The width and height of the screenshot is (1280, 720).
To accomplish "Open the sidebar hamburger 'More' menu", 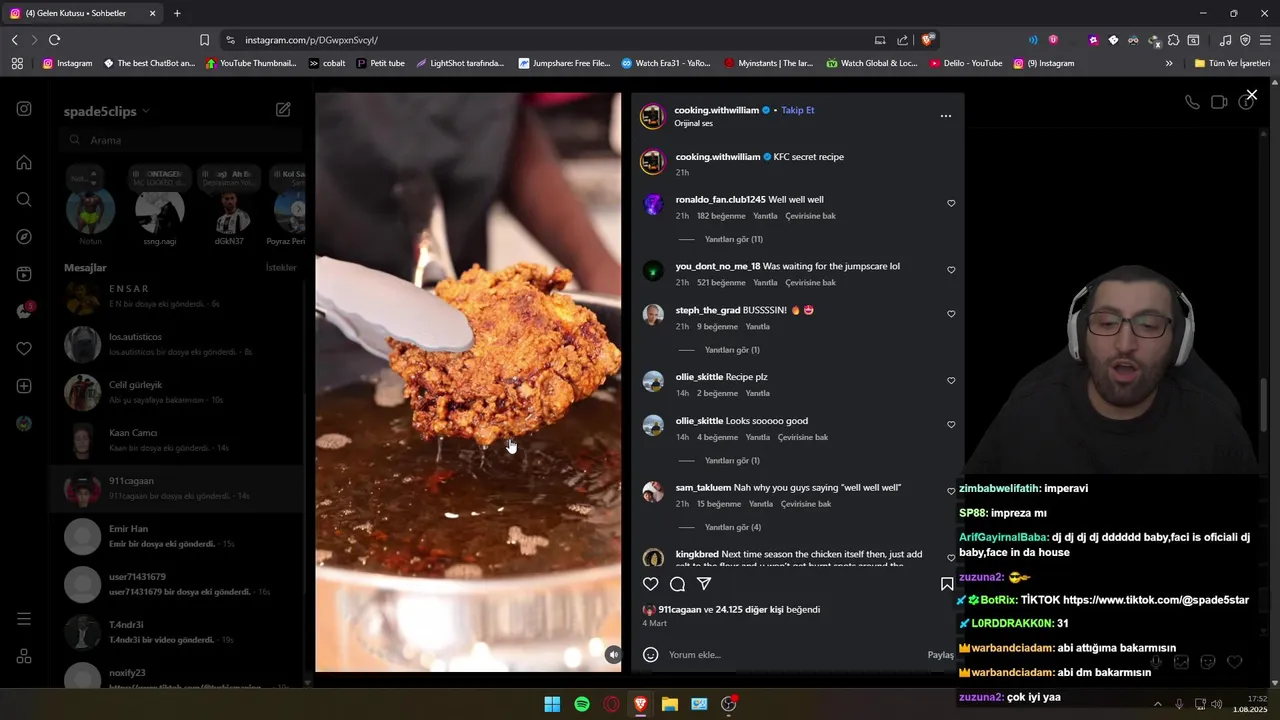I will [24, 619].
